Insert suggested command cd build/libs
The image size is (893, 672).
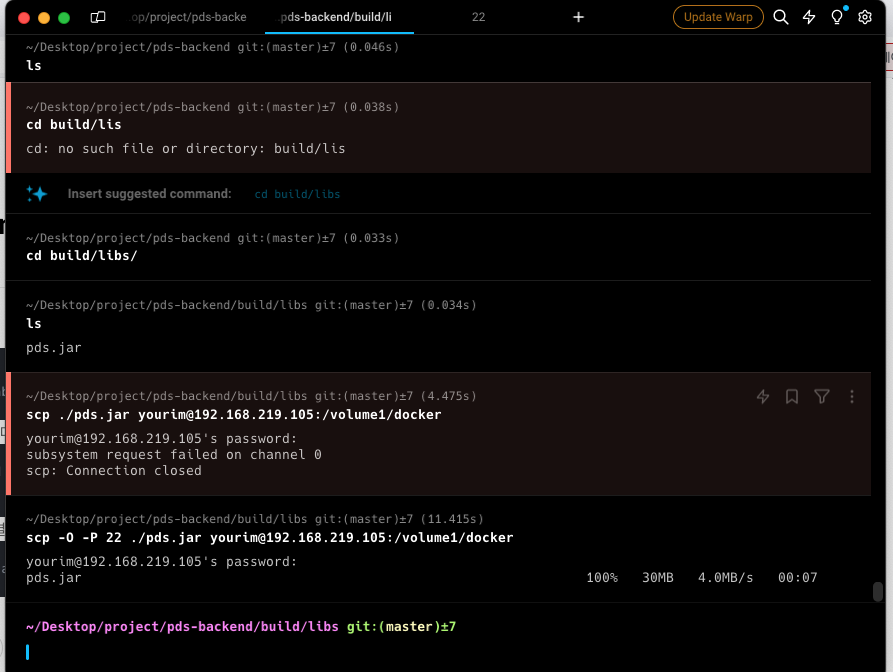[297, 194]
